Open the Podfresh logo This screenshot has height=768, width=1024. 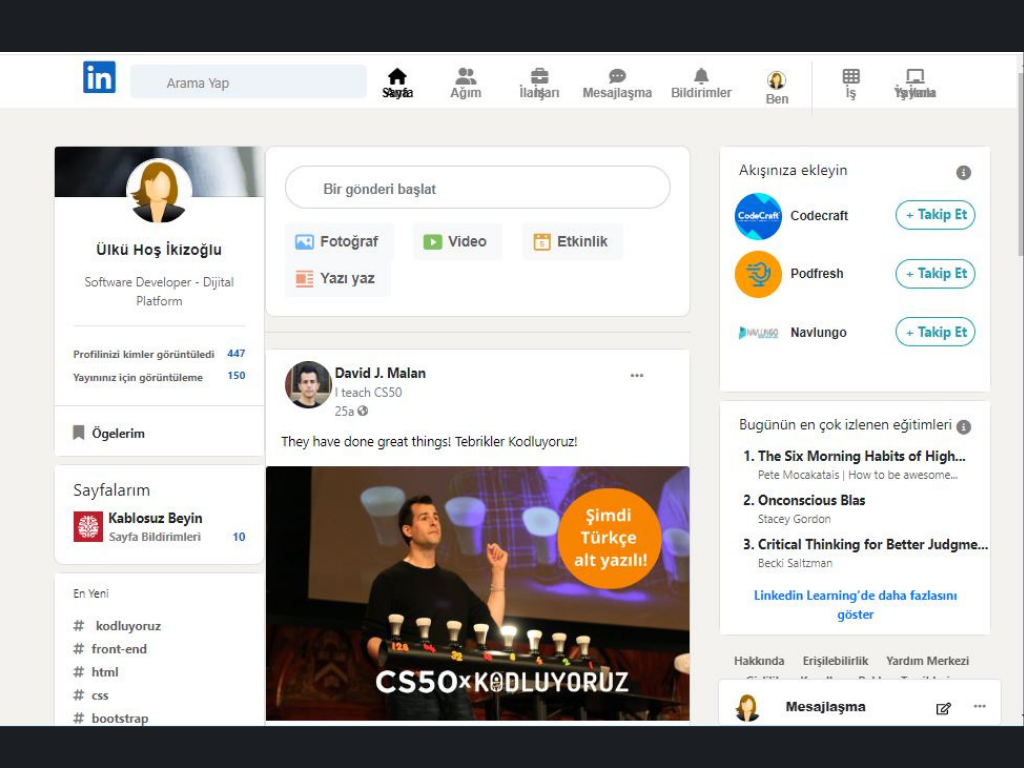[758, 274]
